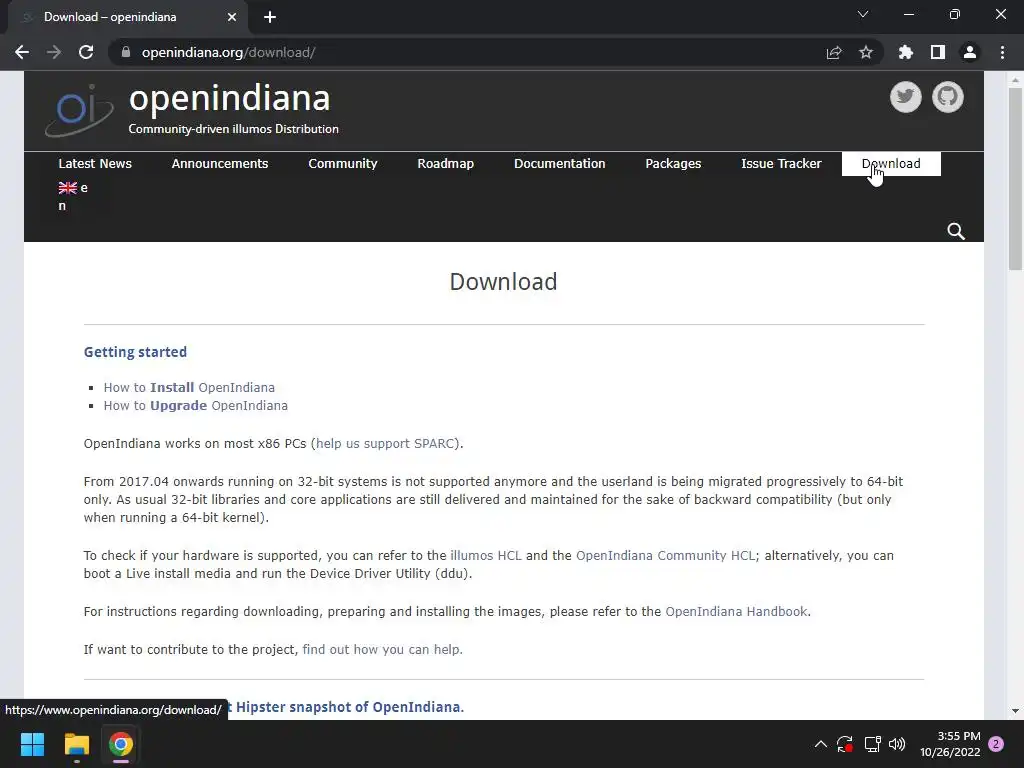Toggle Chrome side panel icon
The height and width of the screenshot is (768, 1024).
click(x=938, y=52)
